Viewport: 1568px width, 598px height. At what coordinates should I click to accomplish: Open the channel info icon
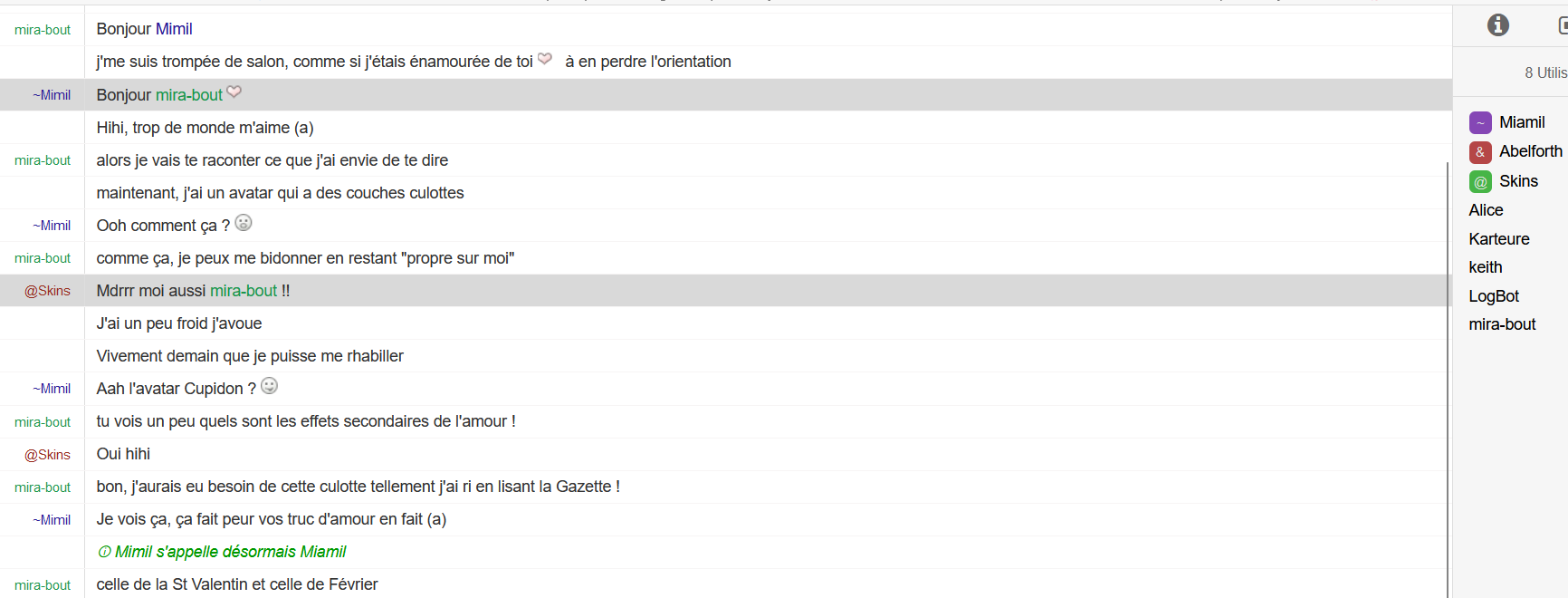click(1498, 25)
